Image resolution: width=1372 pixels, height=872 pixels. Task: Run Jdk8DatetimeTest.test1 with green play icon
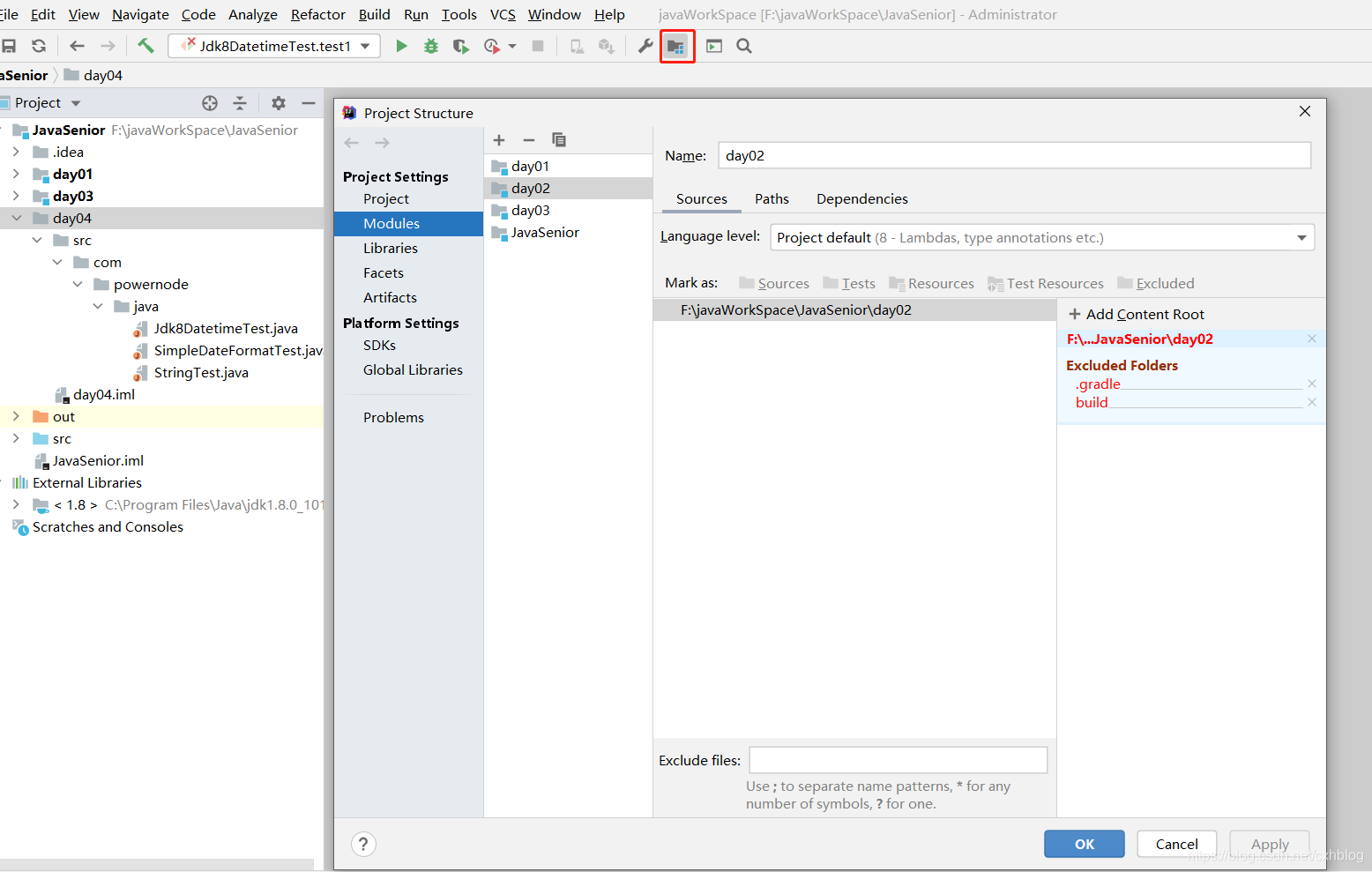click(401, 46)
